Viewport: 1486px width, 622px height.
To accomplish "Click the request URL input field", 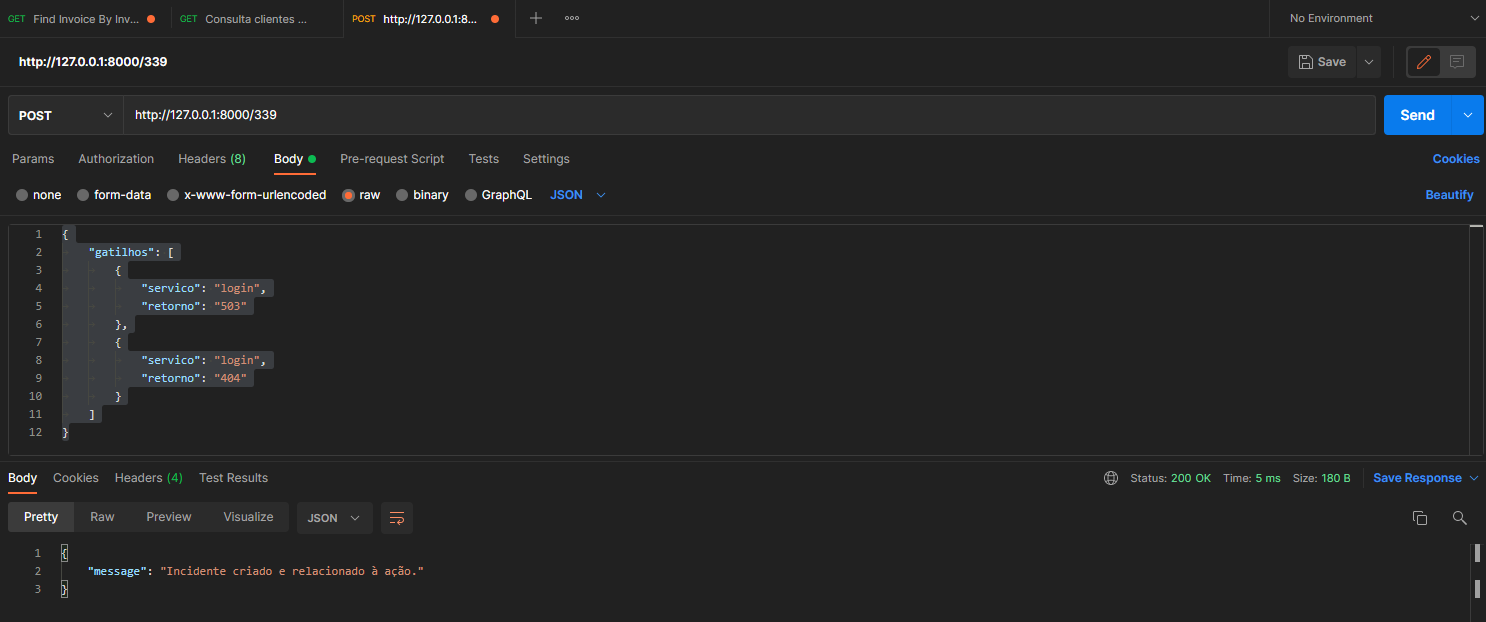I will [x=749, y=115].
